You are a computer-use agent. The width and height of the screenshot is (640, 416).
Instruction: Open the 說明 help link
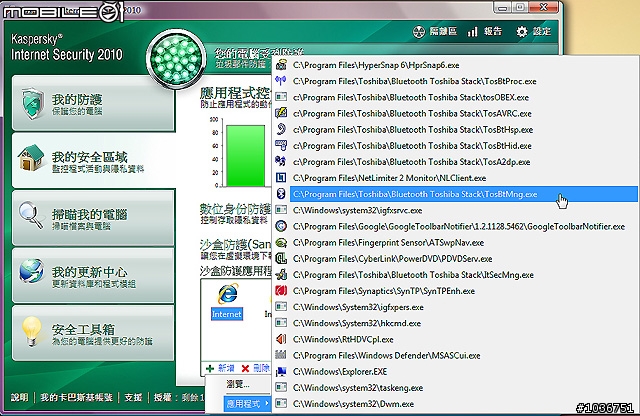[x=19, y=397]
